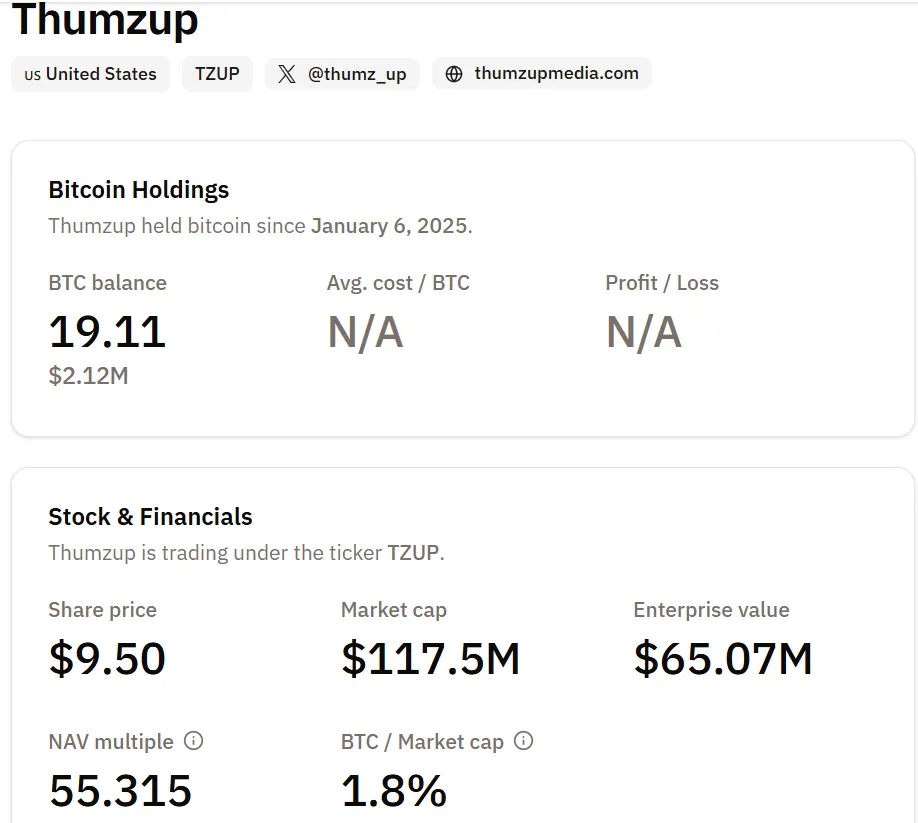Click the Stock & Financials heading

tap(150, 517)
